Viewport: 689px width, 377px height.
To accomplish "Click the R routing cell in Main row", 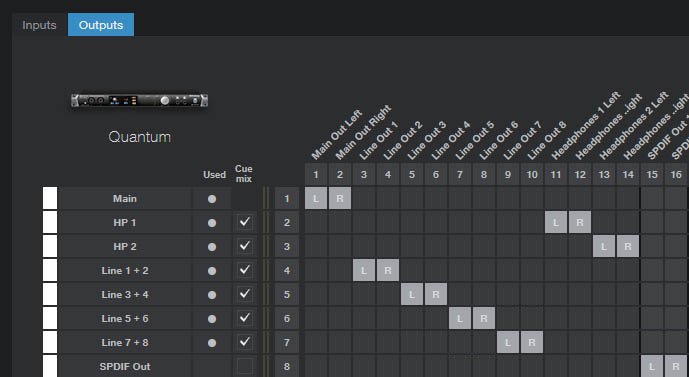I will click(x=340, y=198).
